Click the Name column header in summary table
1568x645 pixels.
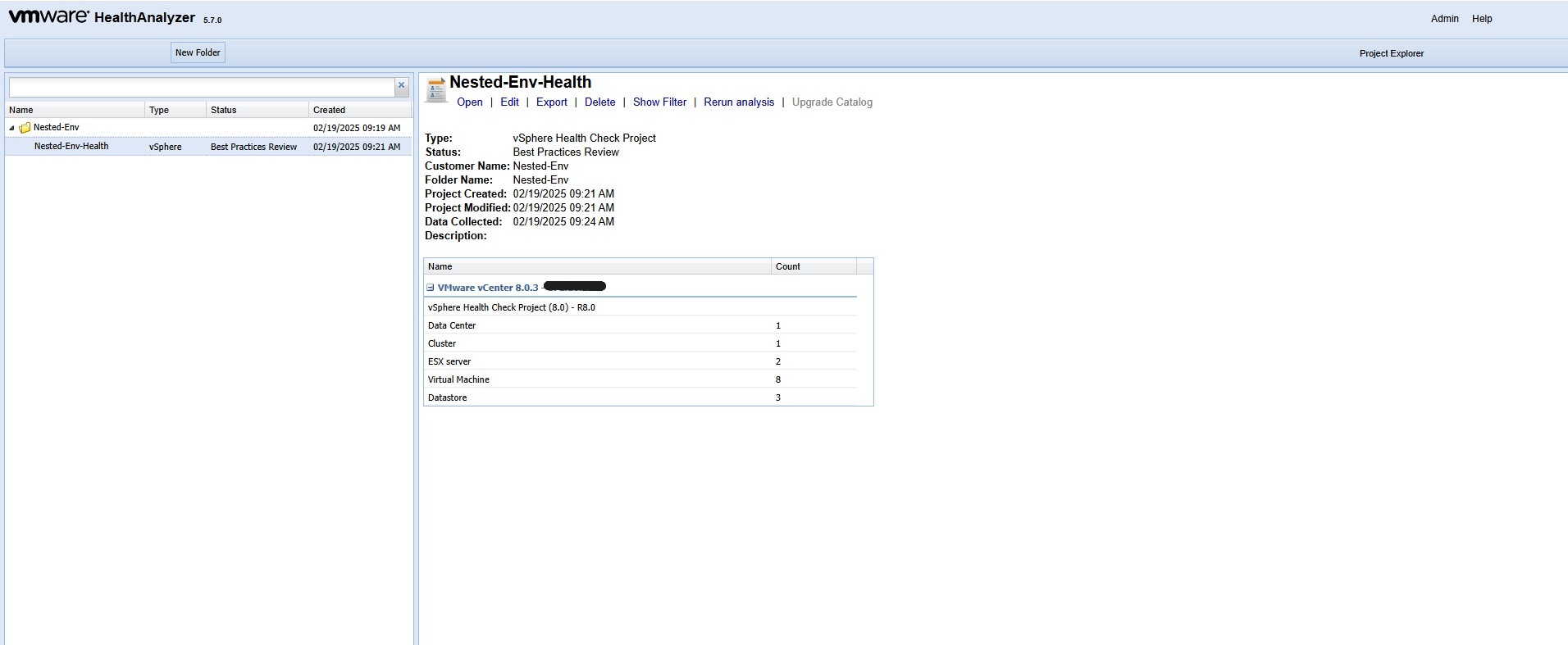[597, 266]
